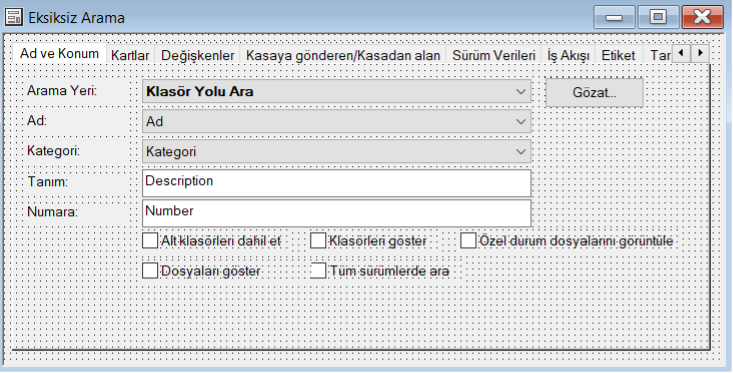Check Özel durum dosyalarını görüntüle
The image size is (733, 373).
click(468, 241)
